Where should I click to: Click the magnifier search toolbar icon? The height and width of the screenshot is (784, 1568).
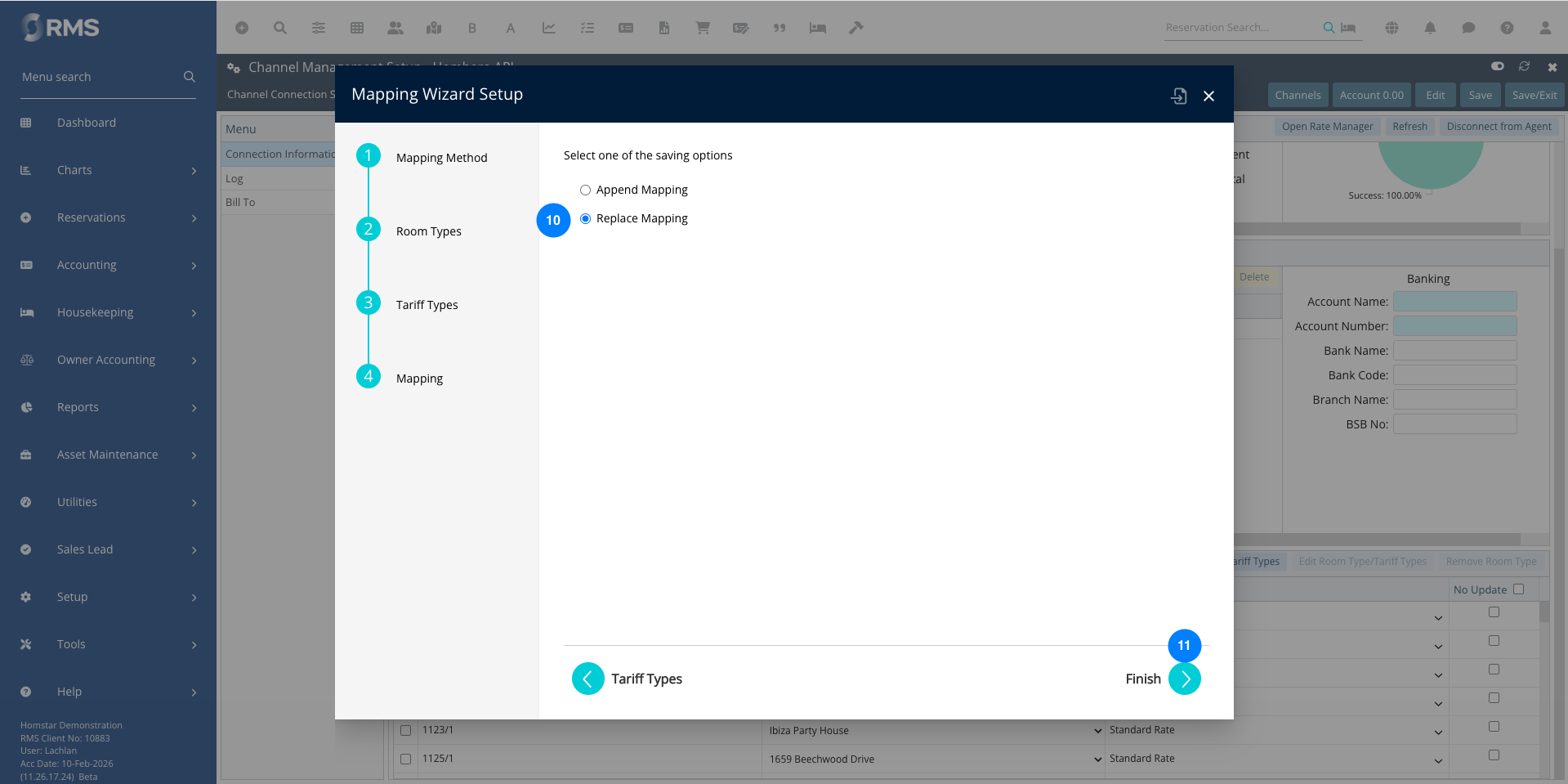pos(280,28)
